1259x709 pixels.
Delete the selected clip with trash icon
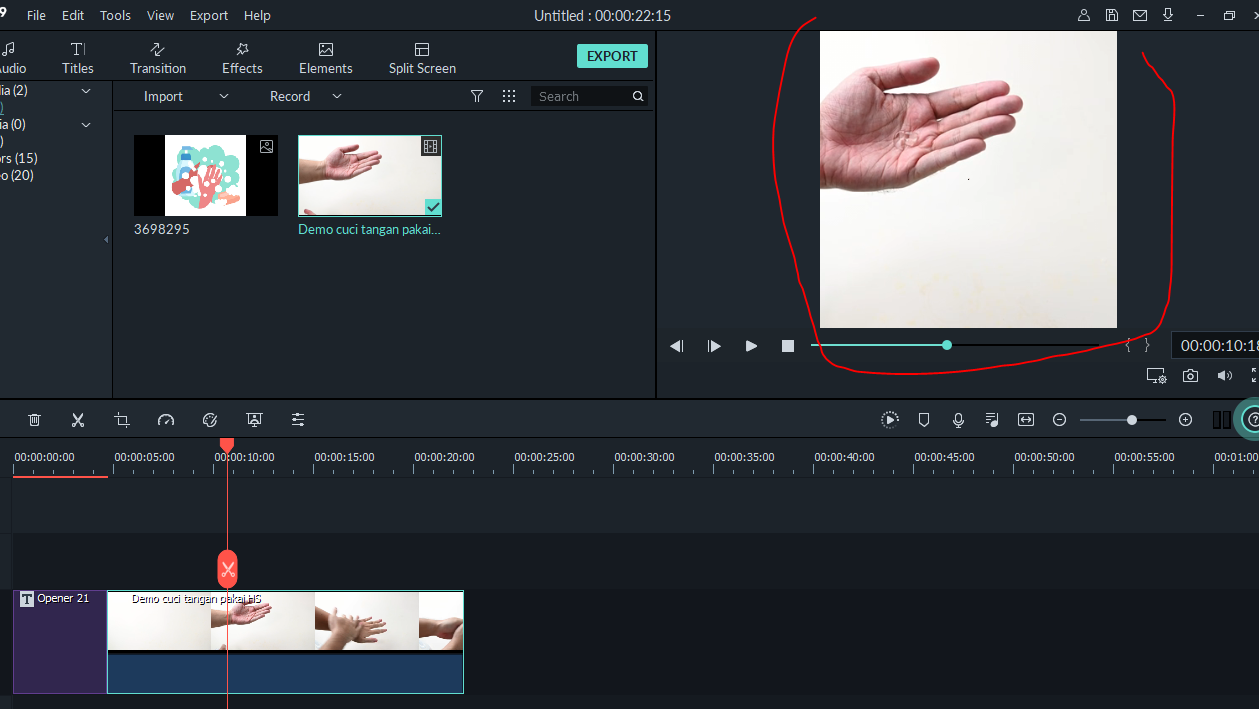point(34,420)
